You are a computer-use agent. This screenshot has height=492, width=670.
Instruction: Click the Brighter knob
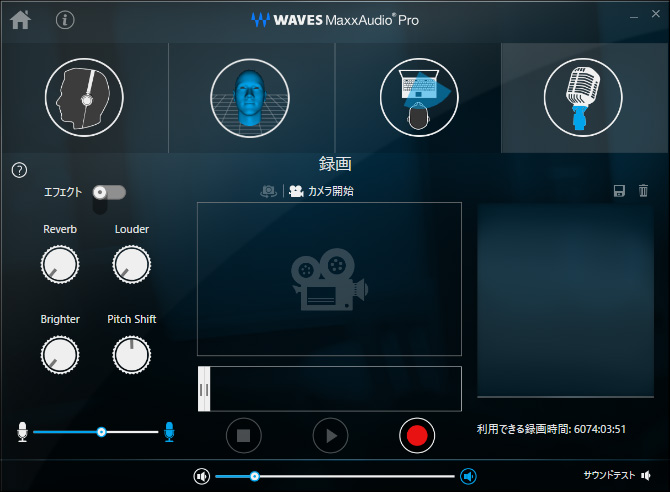tap(60, 354)
